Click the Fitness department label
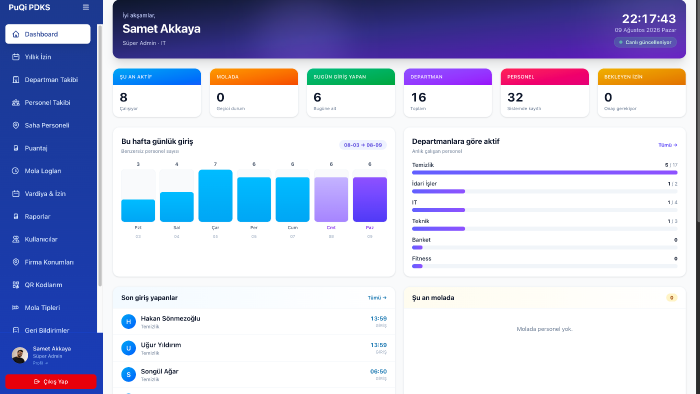 [x=421, y=258]
